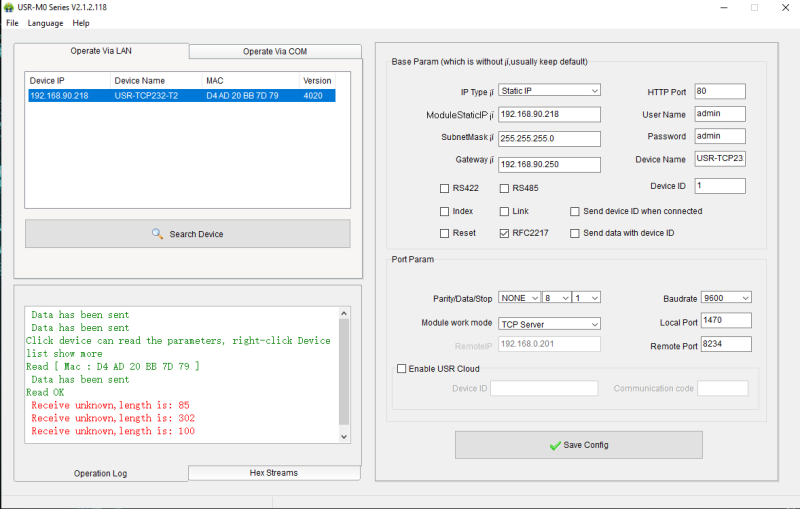Toggle the Link checkbox
The height and width of the screenshot is (509, 800).
(504, 211)
